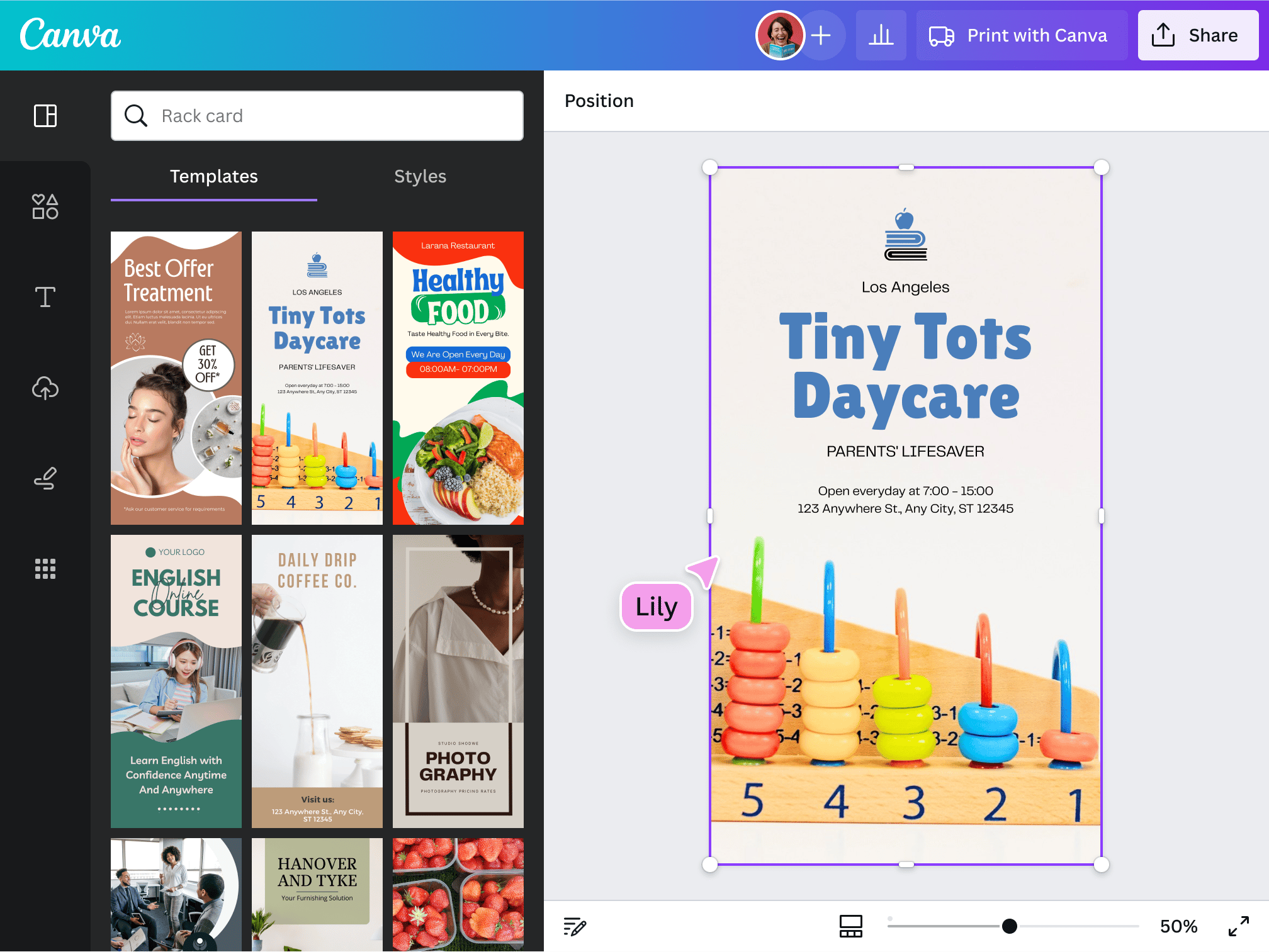Select the Templates tab
This screenshot has width=1269, height=952.
point(214,177)
